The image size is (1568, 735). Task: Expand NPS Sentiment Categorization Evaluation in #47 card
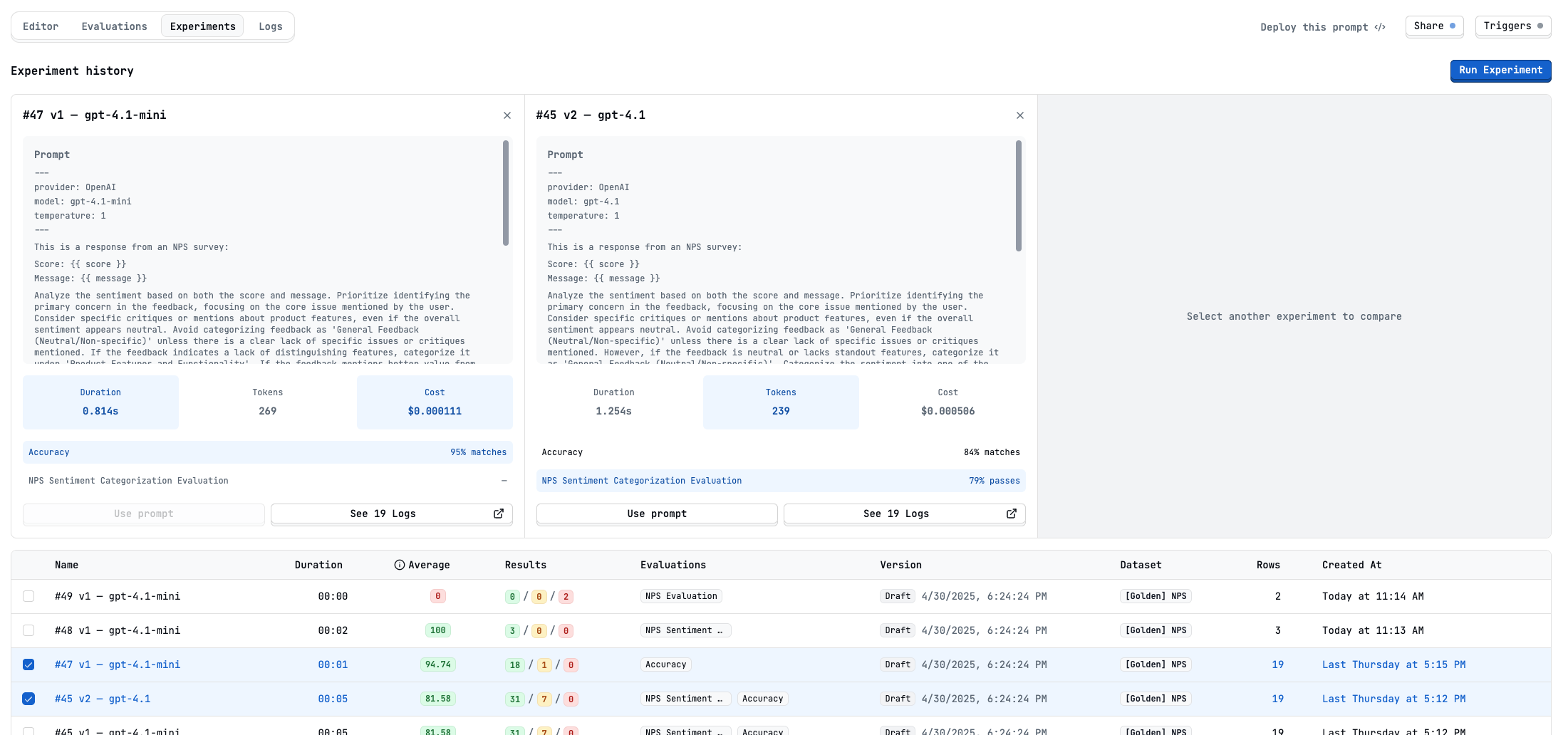click(x=504, y=480)
